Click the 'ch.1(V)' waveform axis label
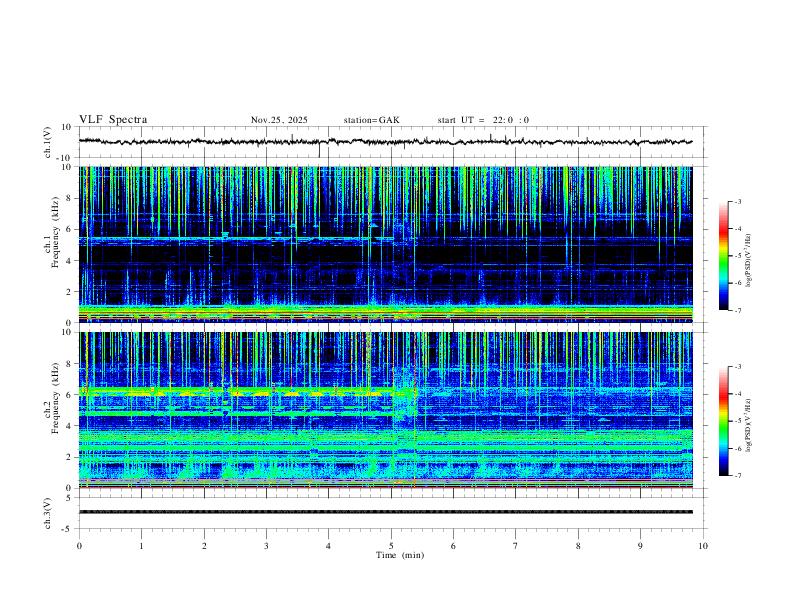792x612 pixels. pos(48,142)
